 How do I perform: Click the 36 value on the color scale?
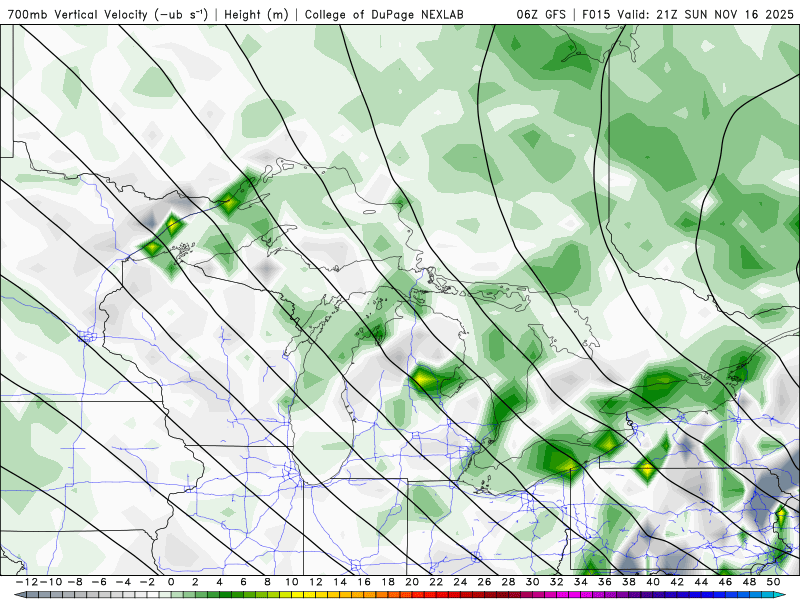point(605,582)
